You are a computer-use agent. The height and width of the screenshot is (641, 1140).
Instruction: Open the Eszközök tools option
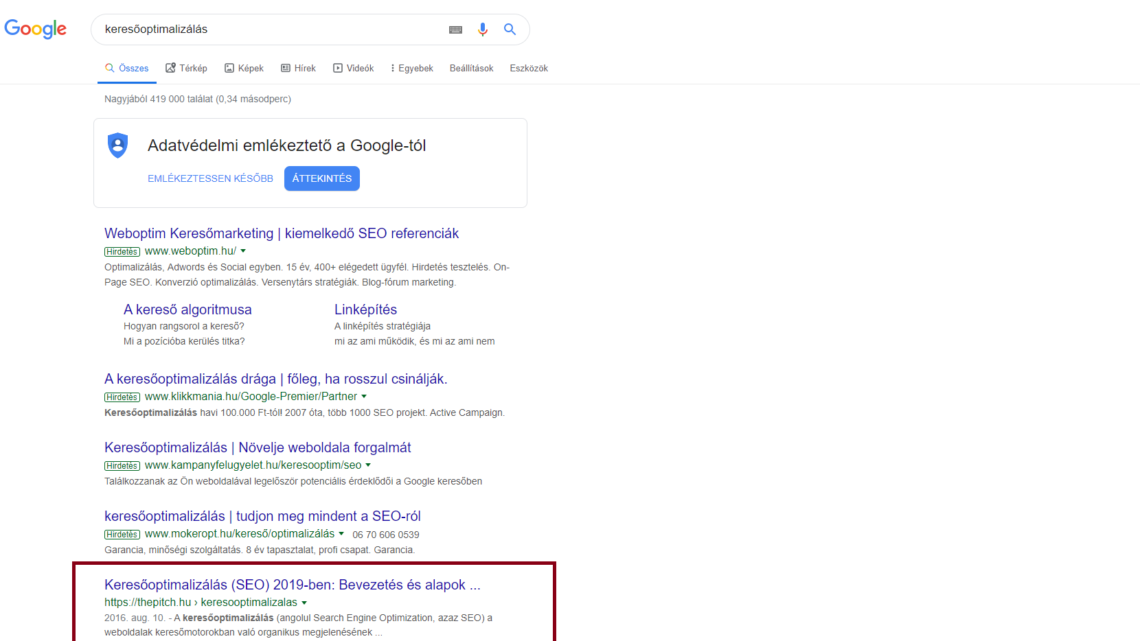(x=529, y=68)
